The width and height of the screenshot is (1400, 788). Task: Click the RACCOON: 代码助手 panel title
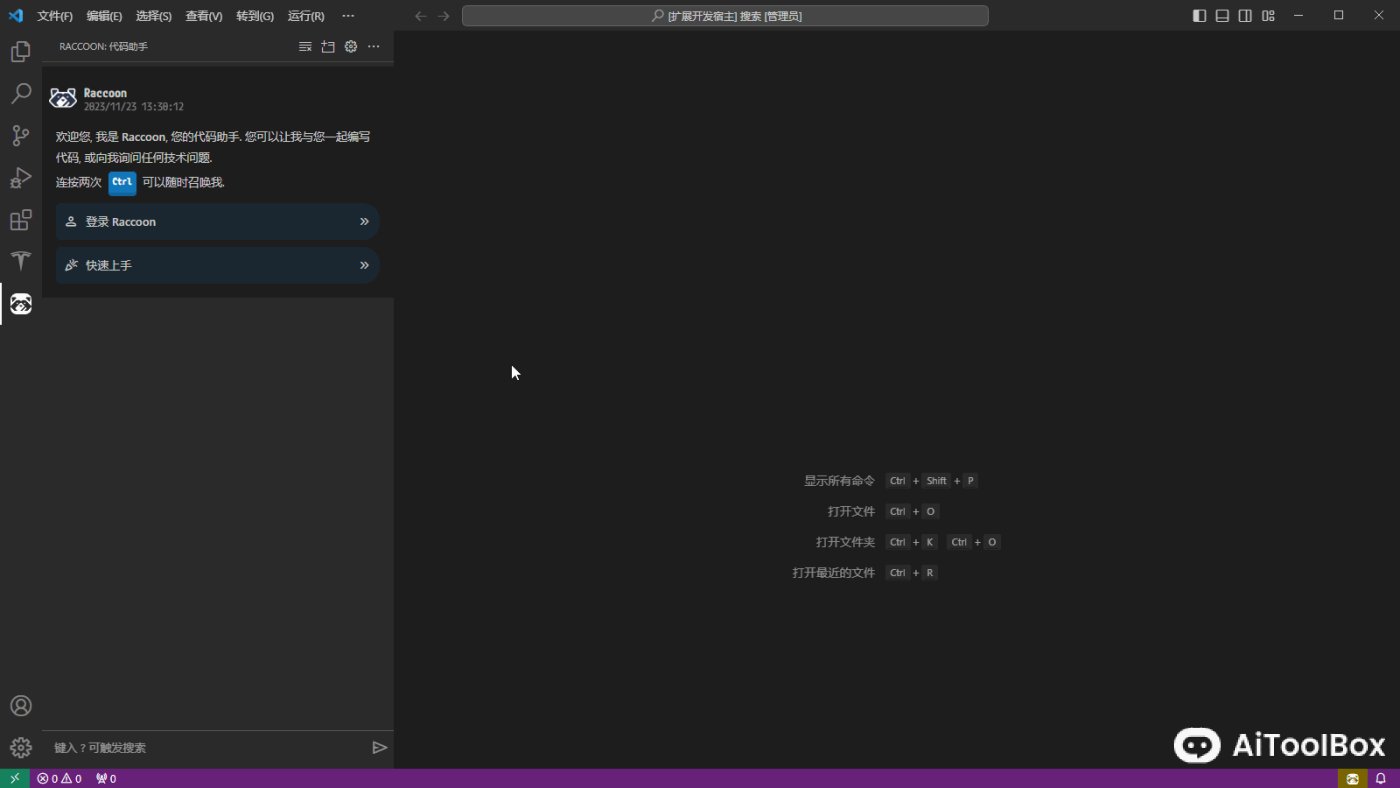[x=103, y=46]
